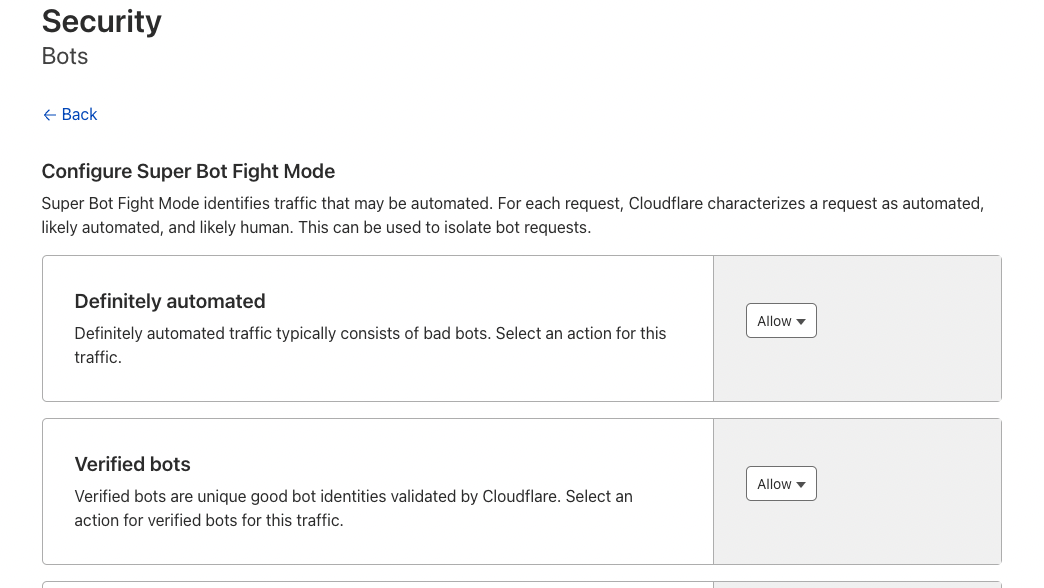Click the Security page heading area

(x=101, y=21)
